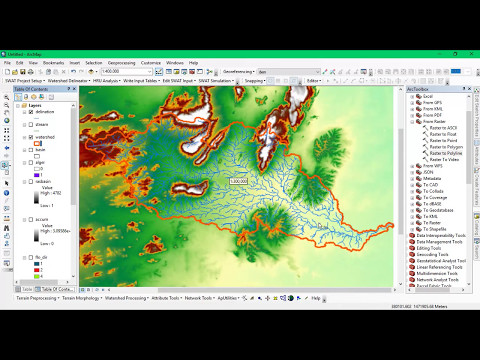The width and height of the screenshot is (480, 360).
Task: List layers by drawing order
Action: (18, 97)
